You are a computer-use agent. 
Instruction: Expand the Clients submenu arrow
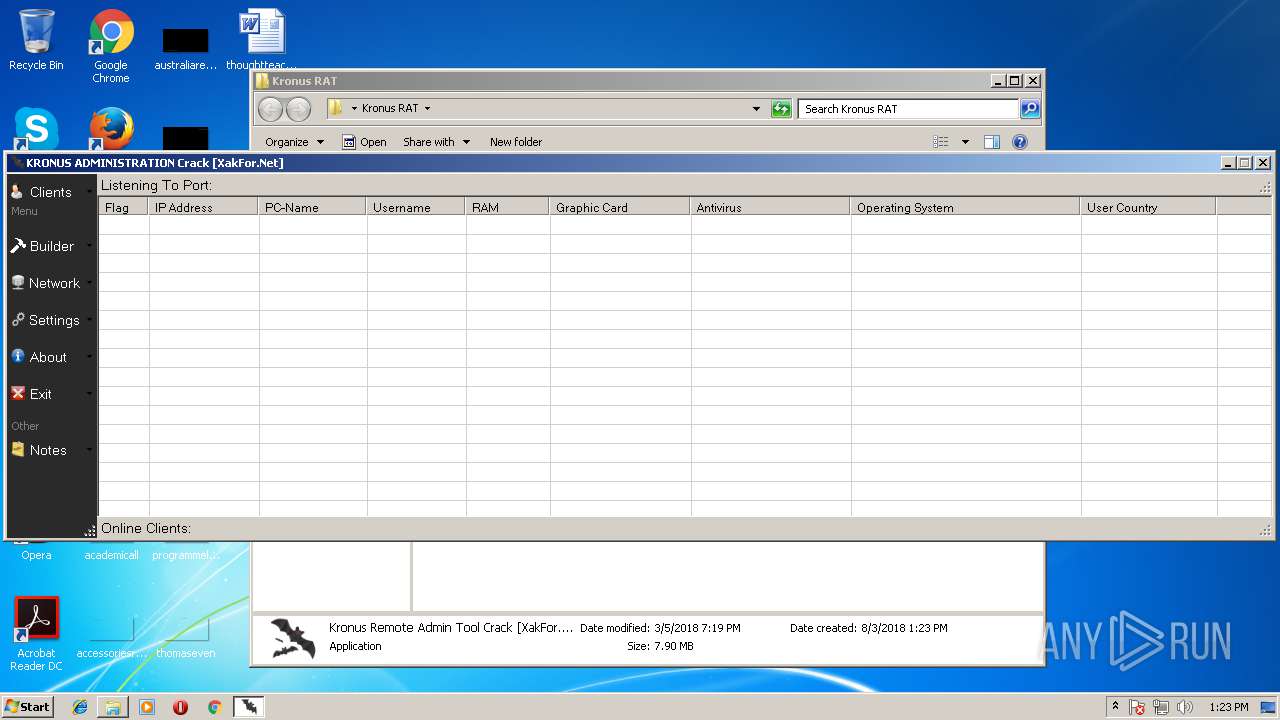(89, 192)
